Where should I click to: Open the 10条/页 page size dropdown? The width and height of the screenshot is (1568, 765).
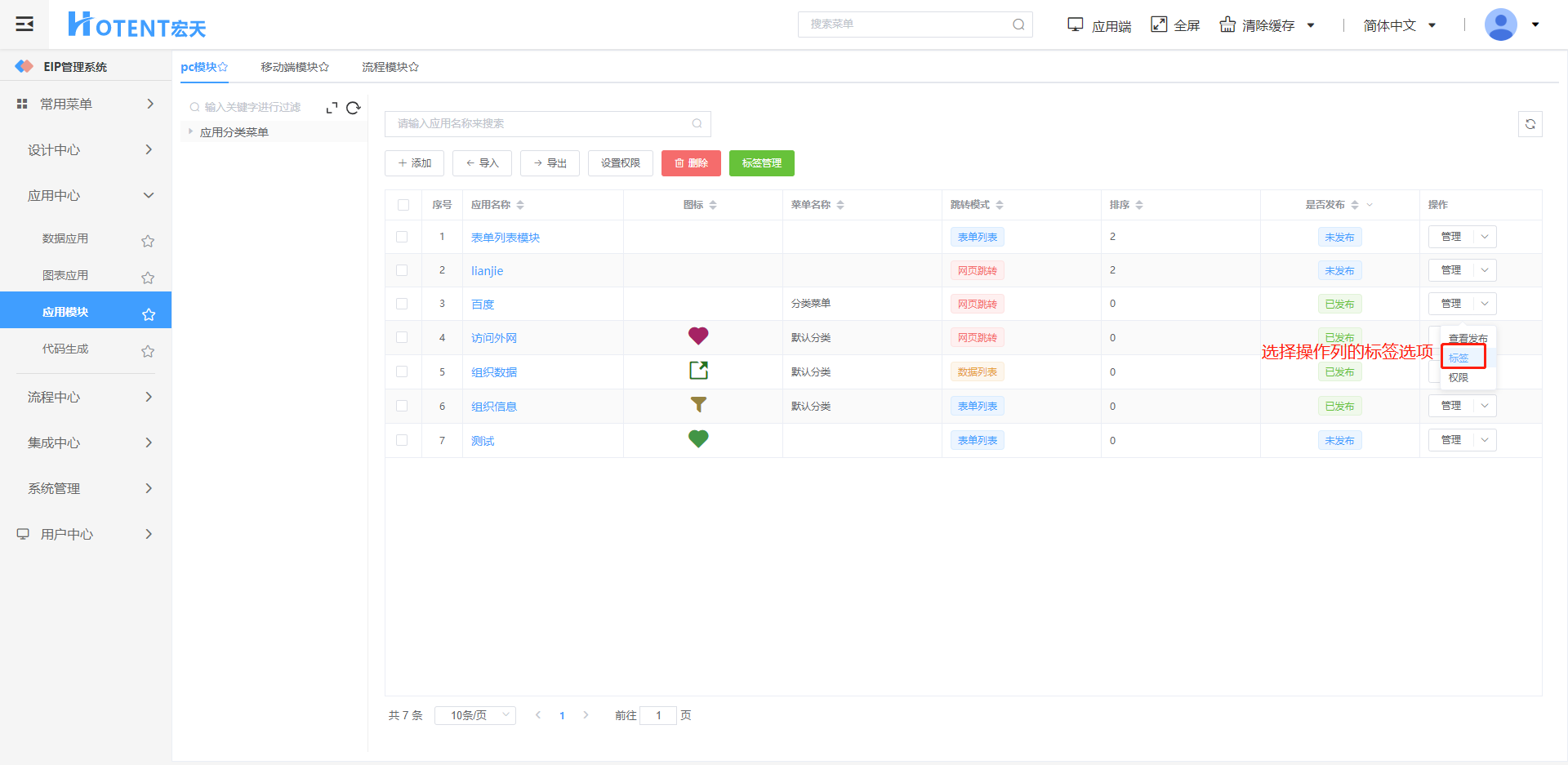click(475, 715)
